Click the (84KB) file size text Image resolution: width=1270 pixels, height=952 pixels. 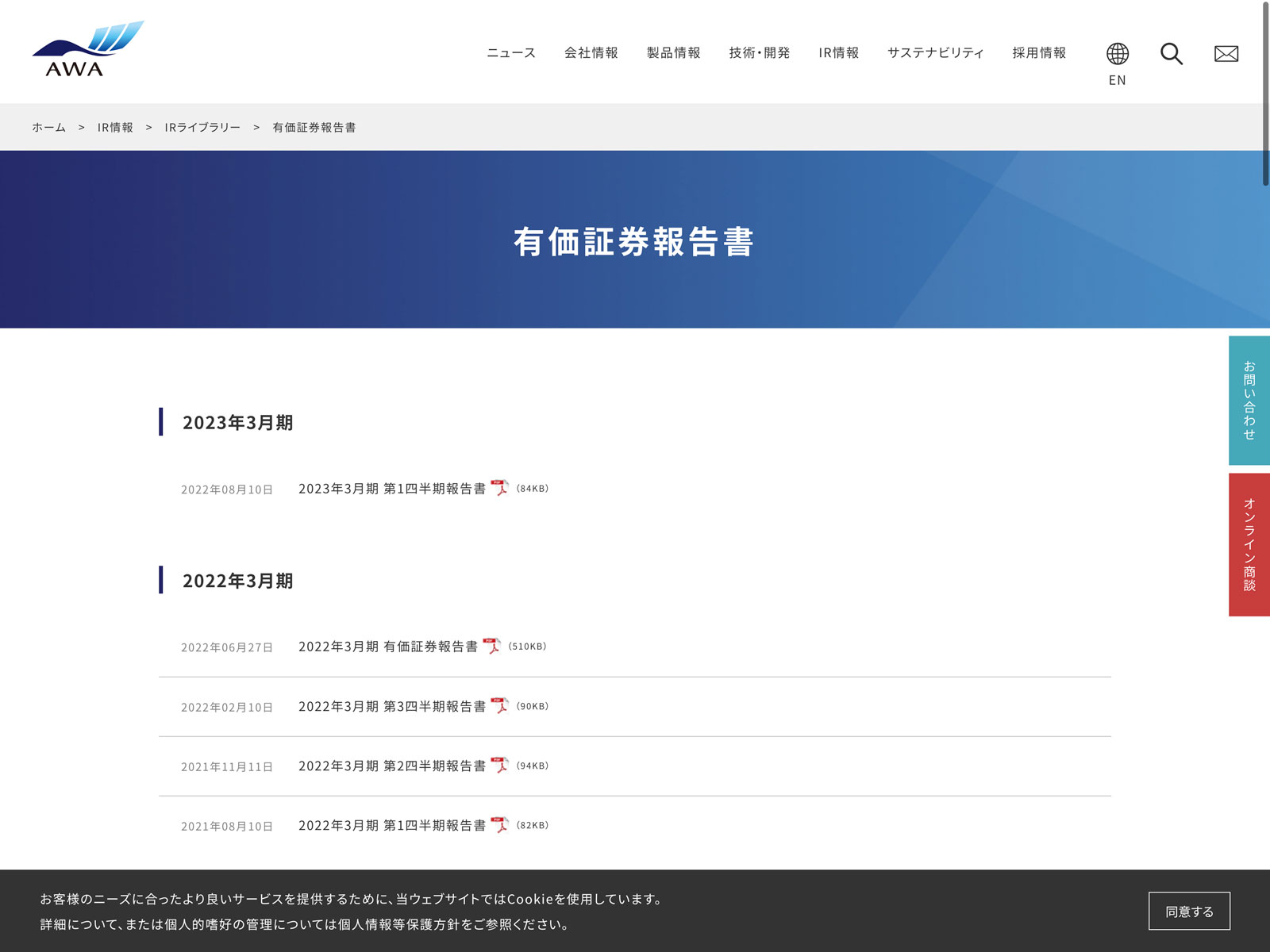click(x=533, y=488)
